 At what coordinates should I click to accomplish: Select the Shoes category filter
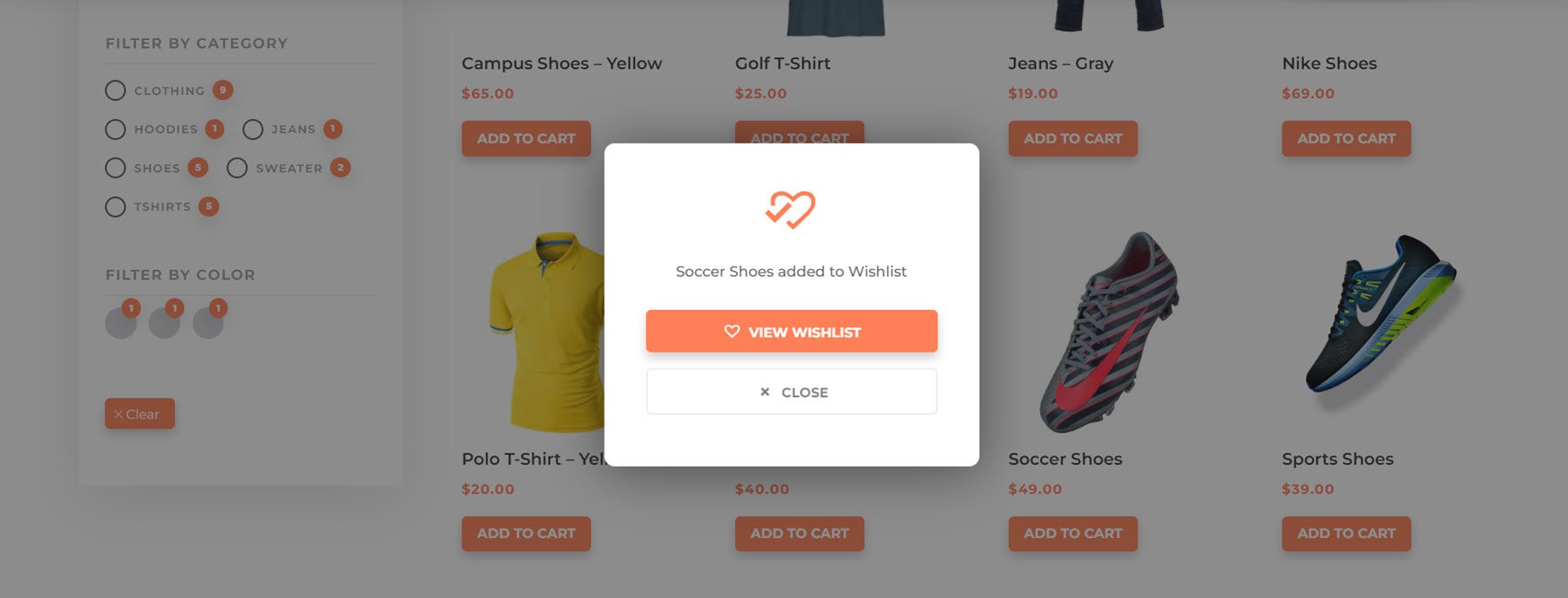click(x=116, y=168)
